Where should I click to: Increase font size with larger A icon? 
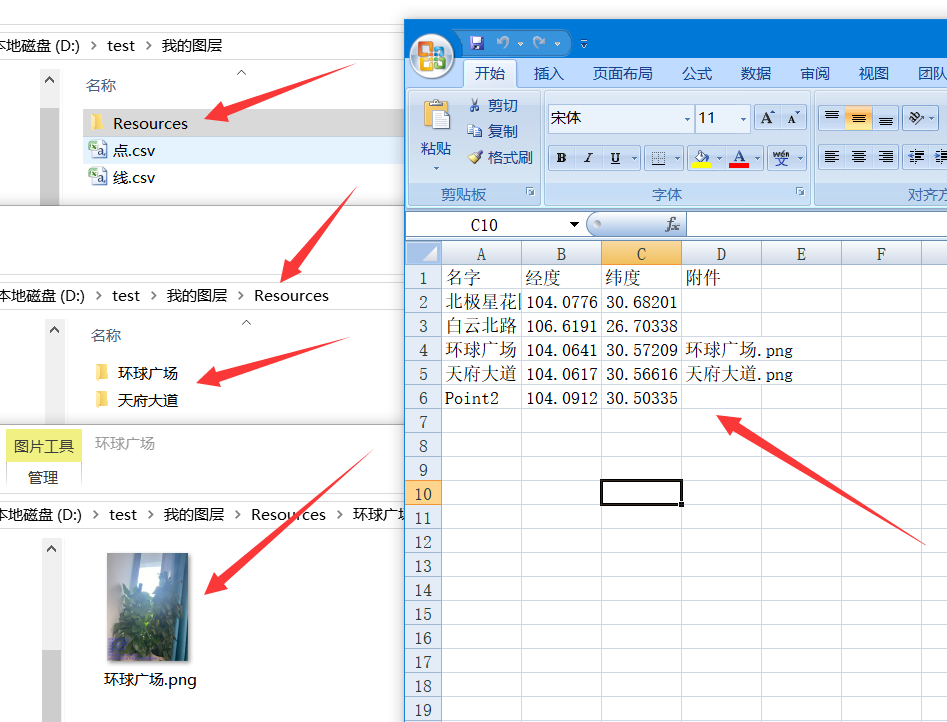[x=768, y=118]
